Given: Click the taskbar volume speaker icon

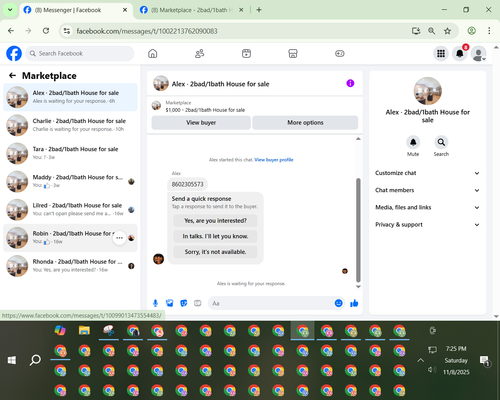Looking at the screenshot, I should point(432,369).
